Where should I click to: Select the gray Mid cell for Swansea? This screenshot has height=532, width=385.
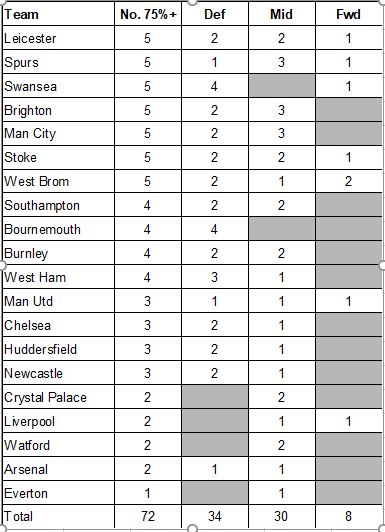point(282,86)
